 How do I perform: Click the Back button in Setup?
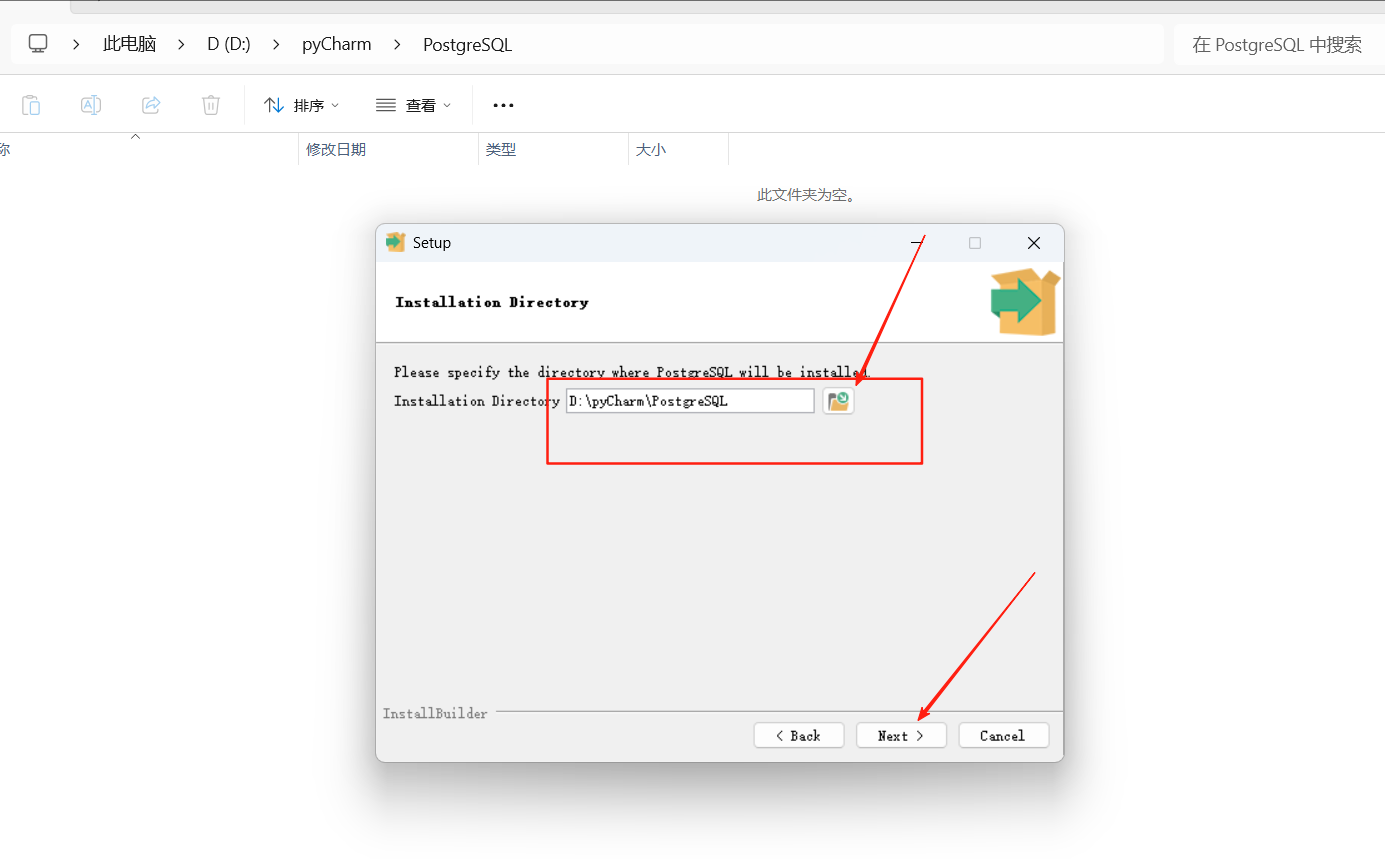(x=799, y=735)
